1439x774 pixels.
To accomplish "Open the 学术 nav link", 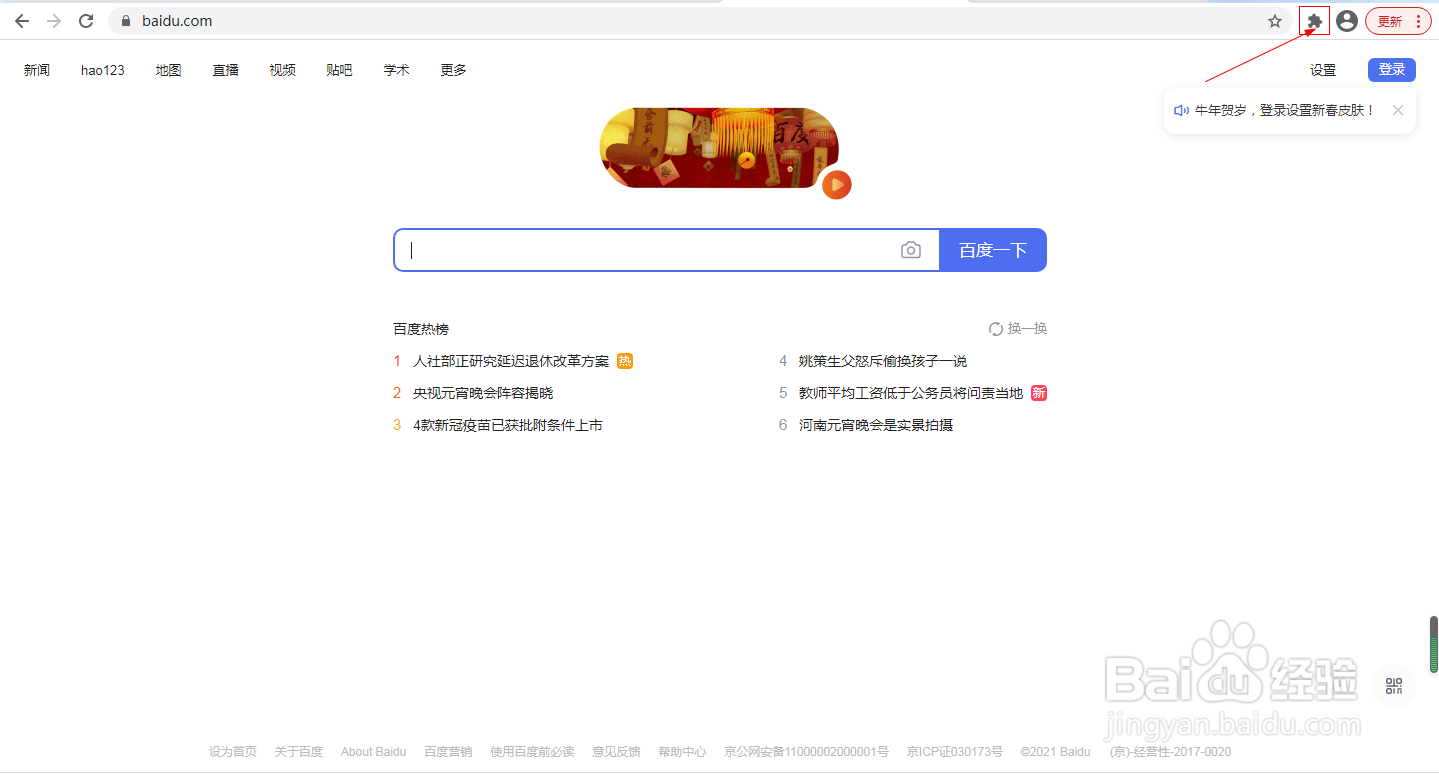I will point(397,70).
